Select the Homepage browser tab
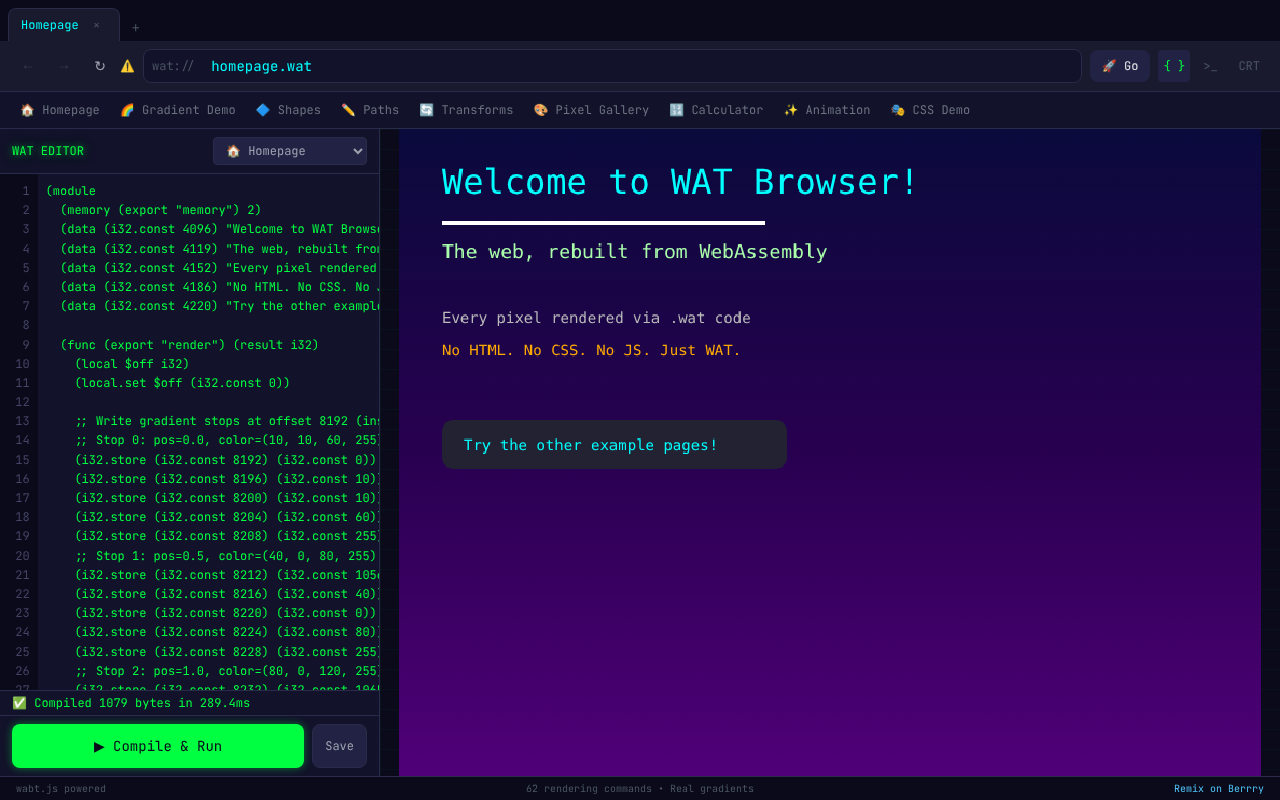Viewport: 1280px width, 800px height. point(64,25)
